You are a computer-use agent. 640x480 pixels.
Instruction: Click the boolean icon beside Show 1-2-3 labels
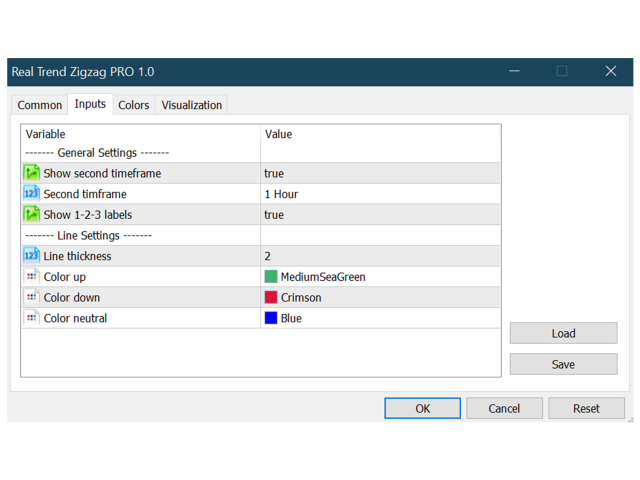[x=31, y=214]
